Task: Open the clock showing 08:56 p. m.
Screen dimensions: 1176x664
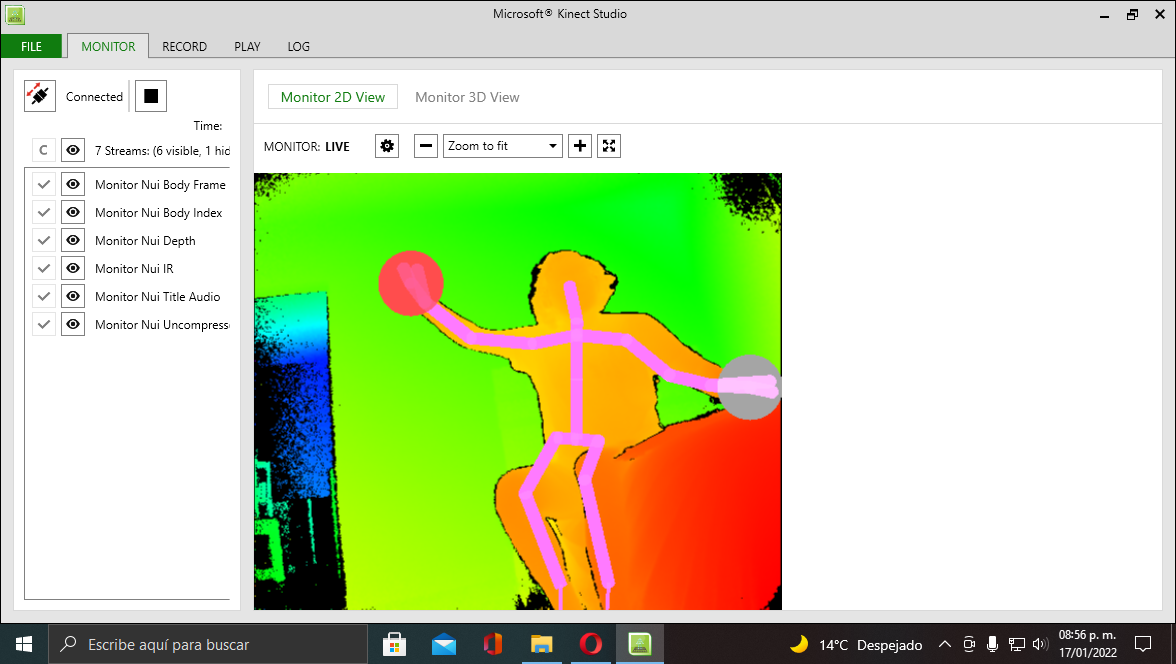Action: pyautogui.click(x=1088, y=644)
